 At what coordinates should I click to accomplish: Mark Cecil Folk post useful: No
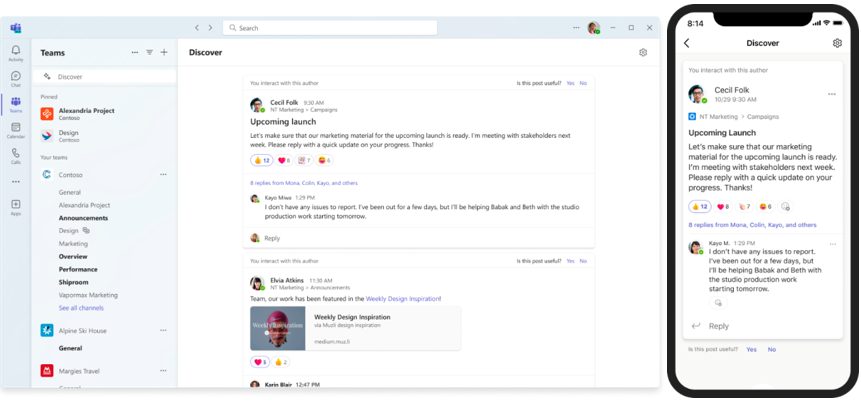pyautogui.click(x=583, y=83)
